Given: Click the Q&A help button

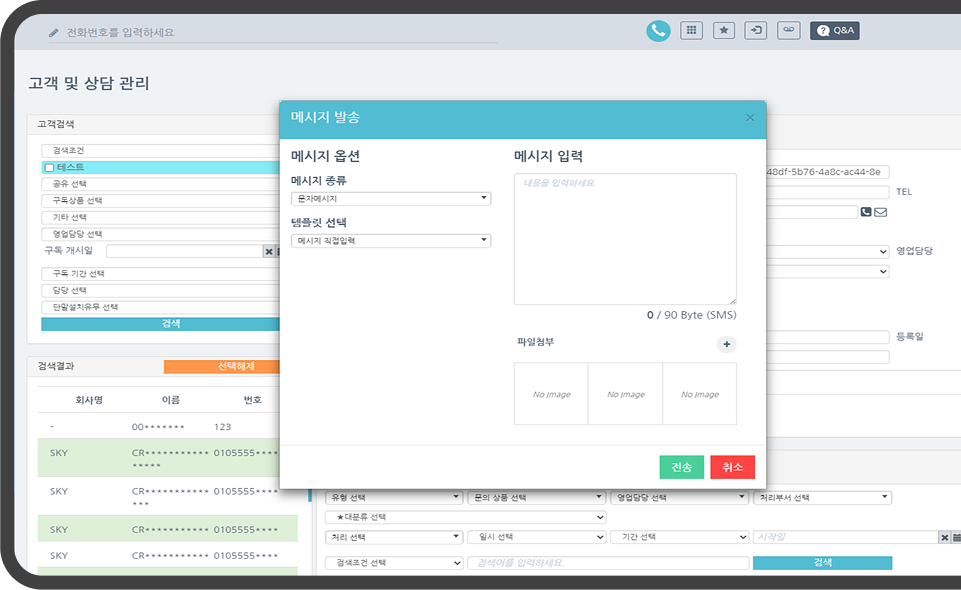Looking at the screenshot, I should click(835, 31).
